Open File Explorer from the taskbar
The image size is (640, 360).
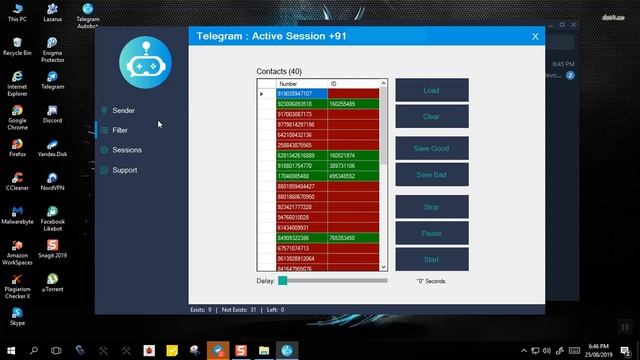[x=264, y=351]
